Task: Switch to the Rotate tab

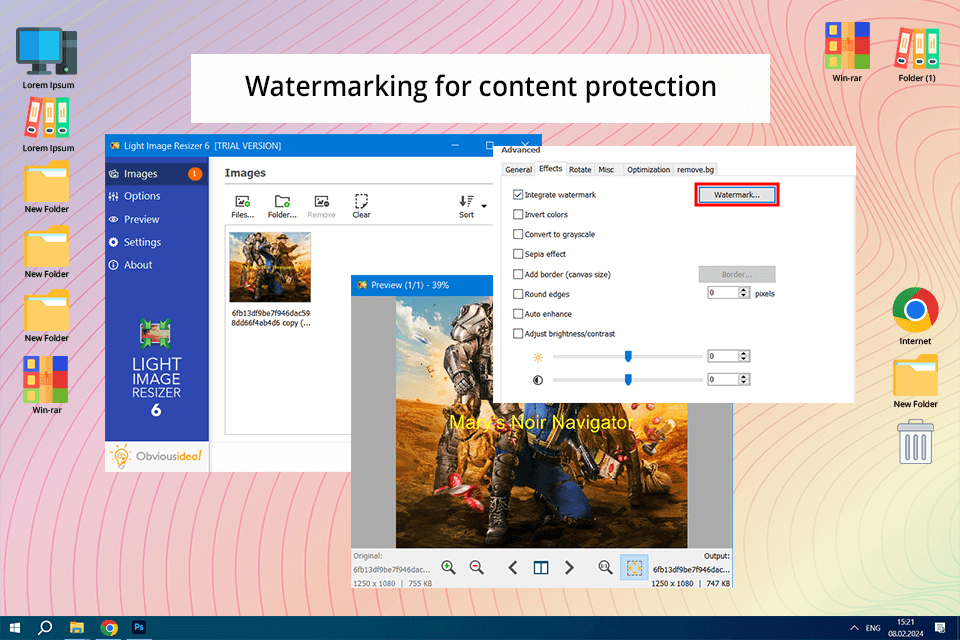Action: tap(580, 170)
